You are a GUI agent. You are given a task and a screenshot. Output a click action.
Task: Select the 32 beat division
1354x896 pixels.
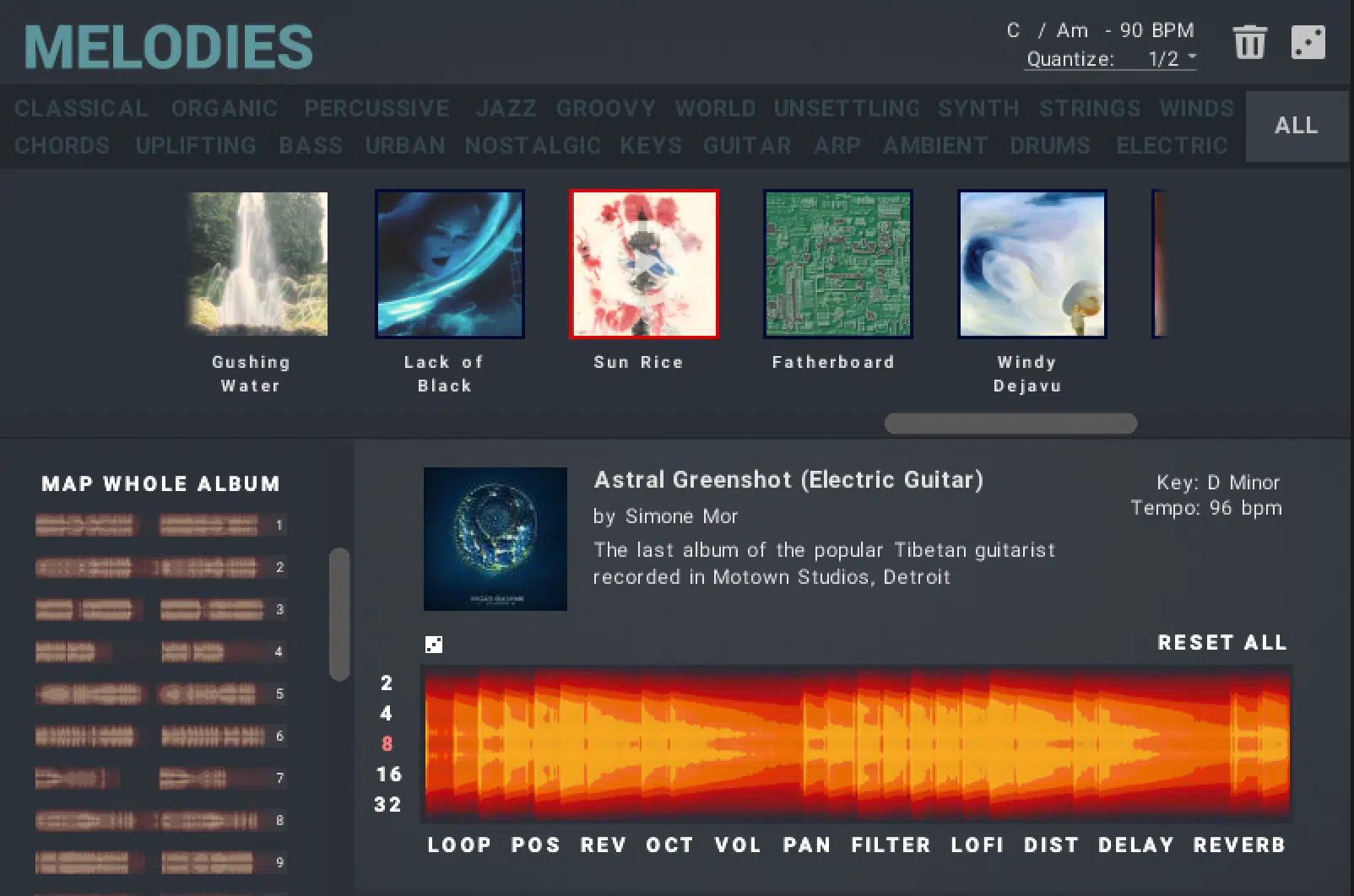[389, 804]
